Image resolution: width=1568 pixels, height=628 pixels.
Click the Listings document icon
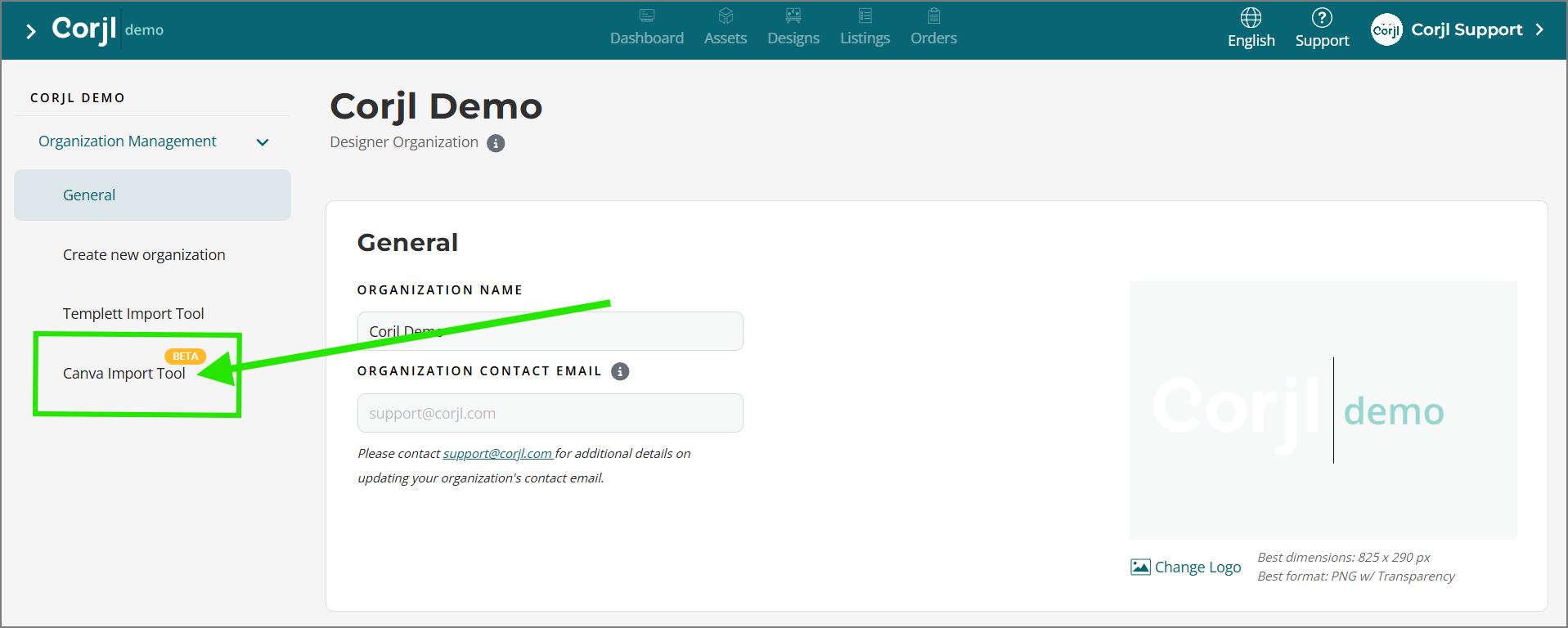865,16
